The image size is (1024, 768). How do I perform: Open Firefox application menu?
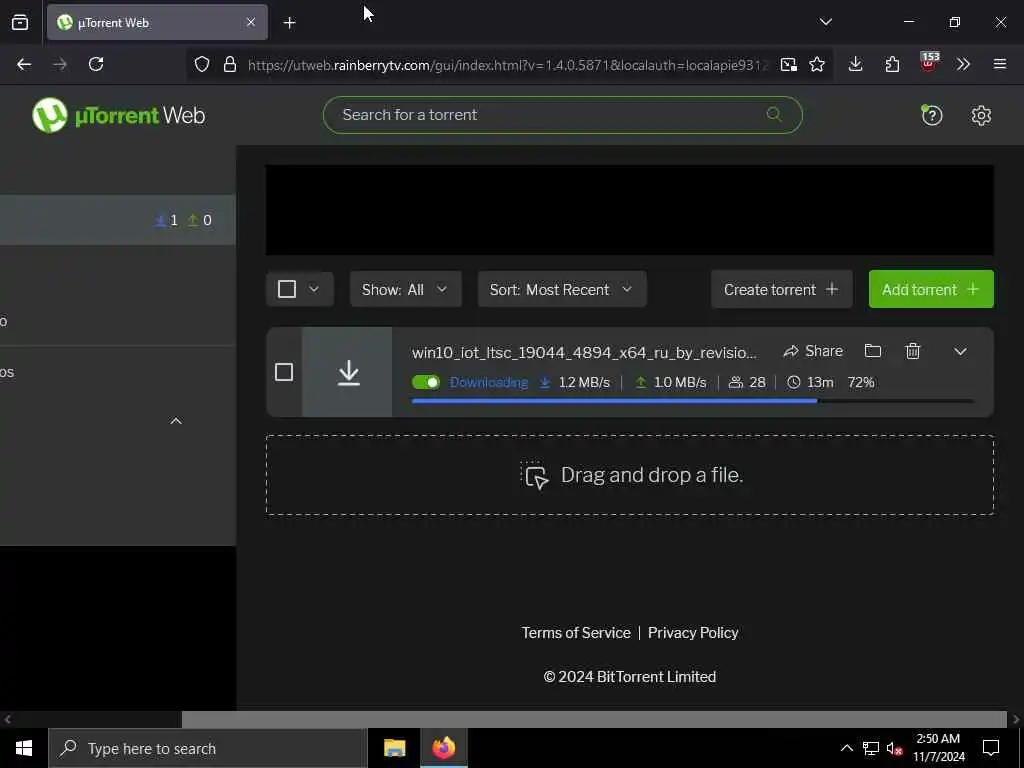point(1000,64)
